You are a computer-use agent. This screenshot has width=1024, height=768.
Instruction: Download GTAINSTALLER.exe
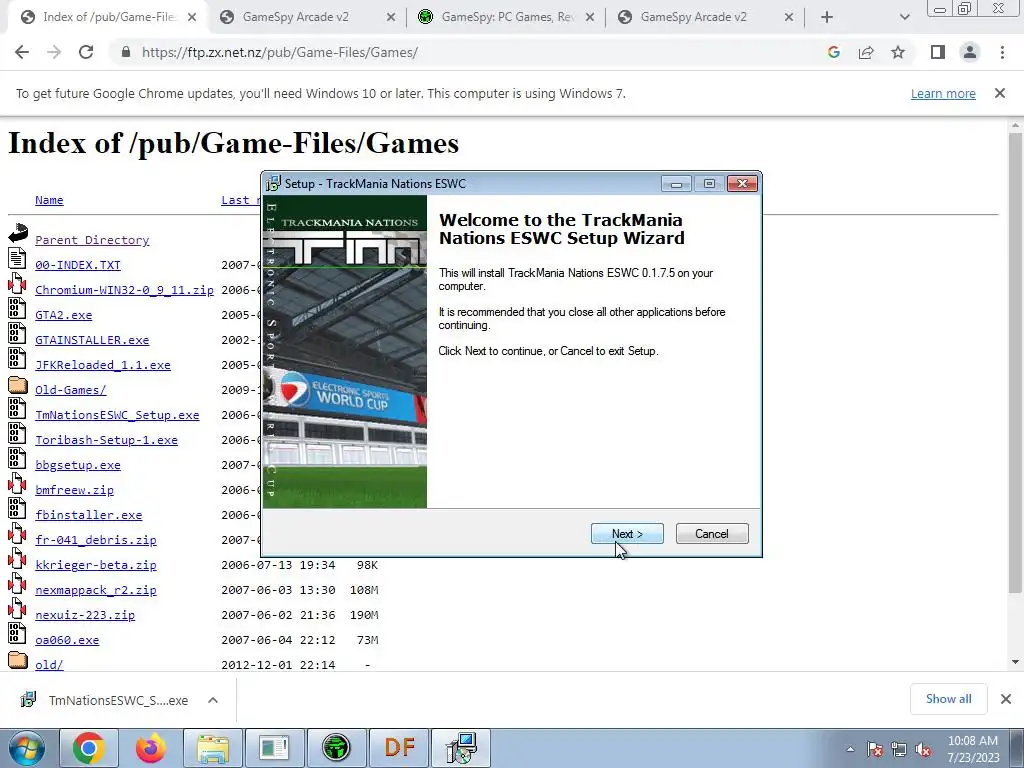click(x=92, y=340)
